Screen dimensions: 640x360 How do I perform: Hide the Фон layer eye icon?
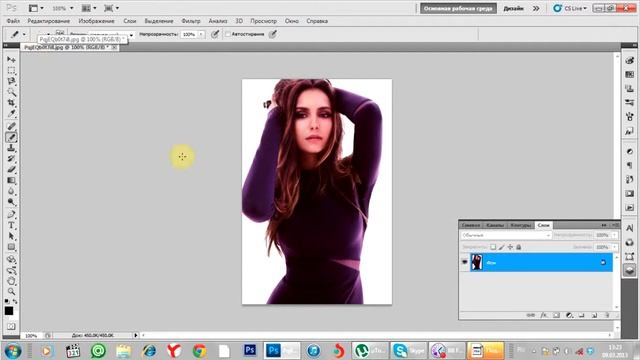(x=464, y=262)
